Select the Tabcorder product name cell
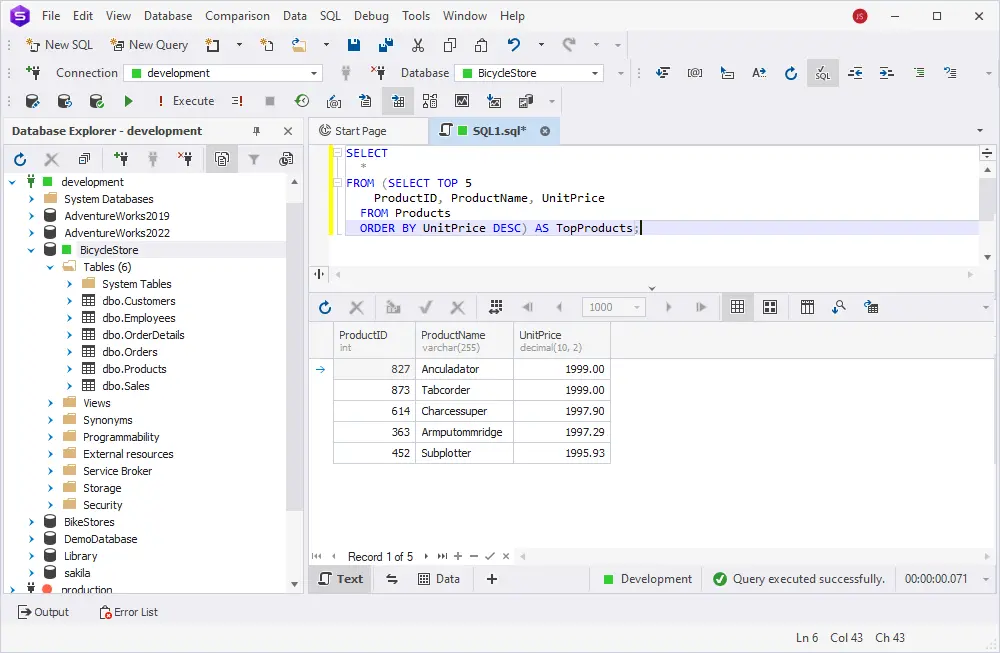The height and width of the screenshot is (653, 1000). [463, 390]
